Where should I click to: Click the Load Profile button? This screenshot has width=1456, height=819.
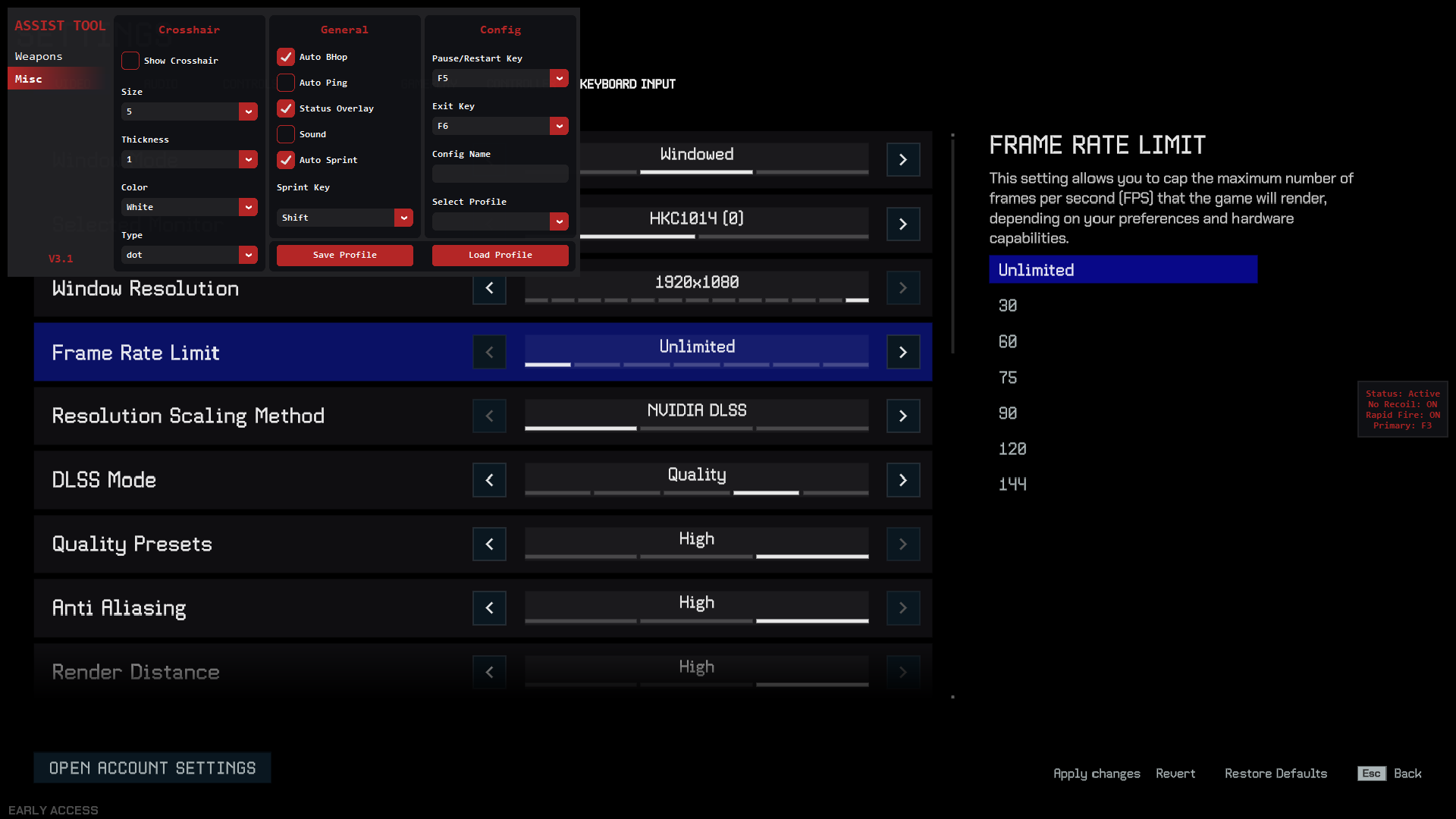pos(500,255)
